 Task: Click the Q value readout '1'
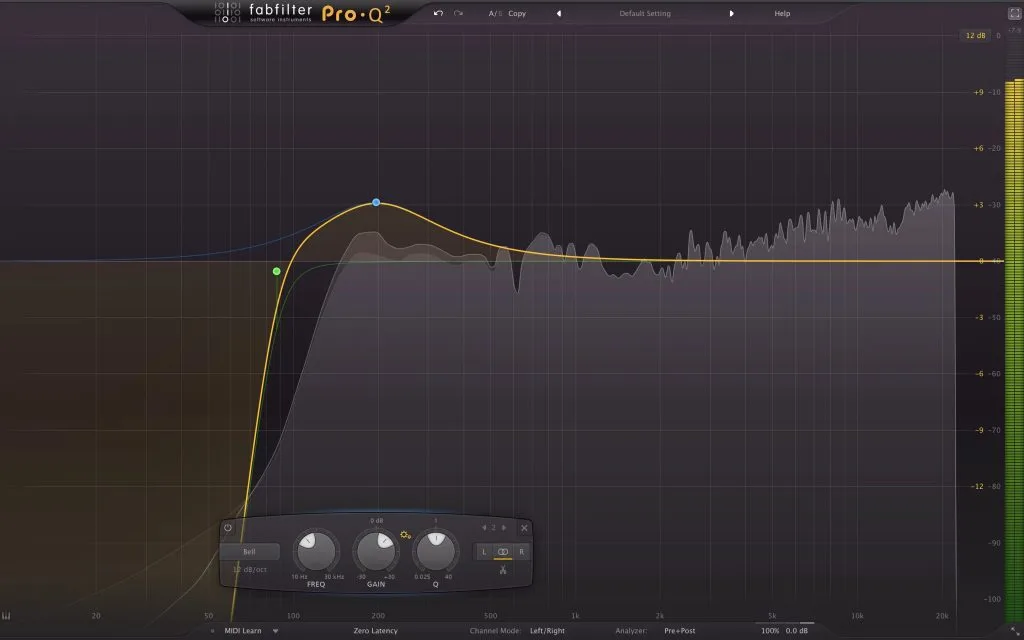(436, 520)
